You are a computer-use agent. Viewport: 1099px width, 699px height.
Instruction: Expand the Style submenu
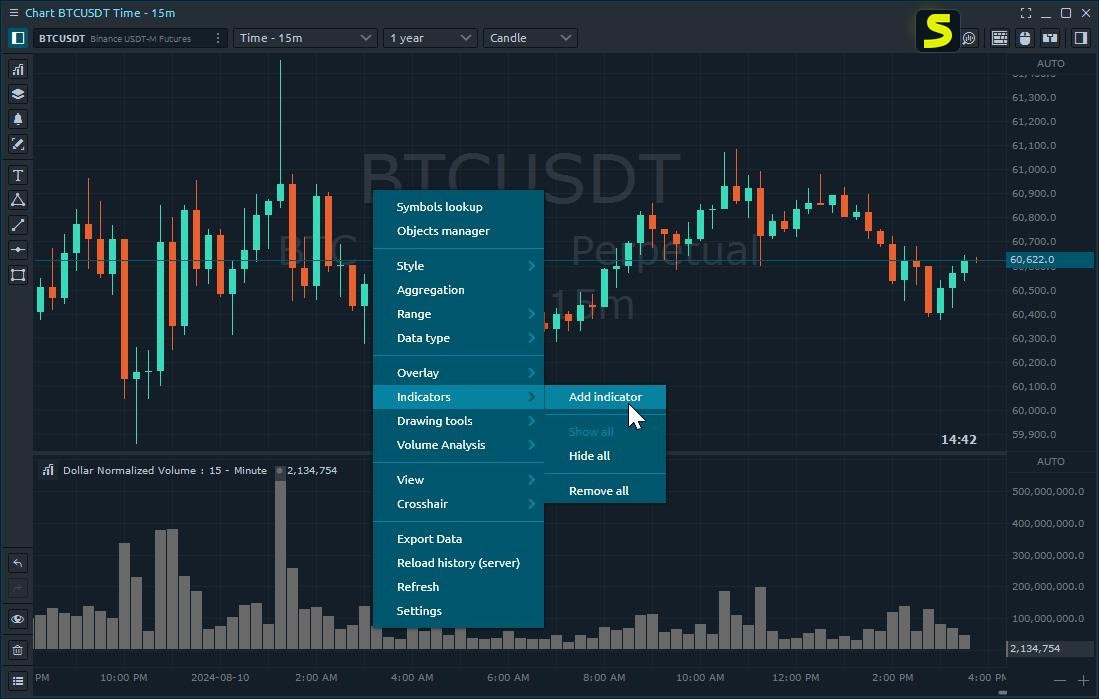click(458, 266)
